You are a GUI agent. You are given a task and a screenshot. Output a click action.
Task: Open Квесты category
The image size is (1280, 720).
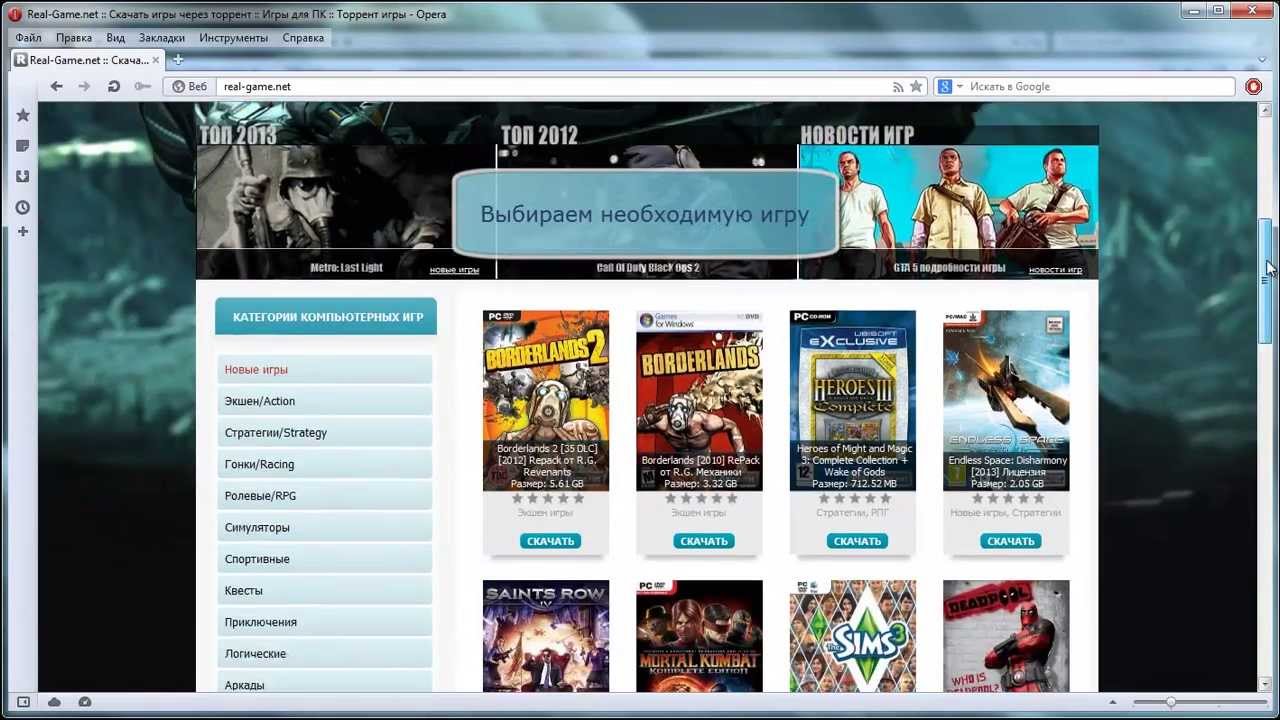coord(325,590)
